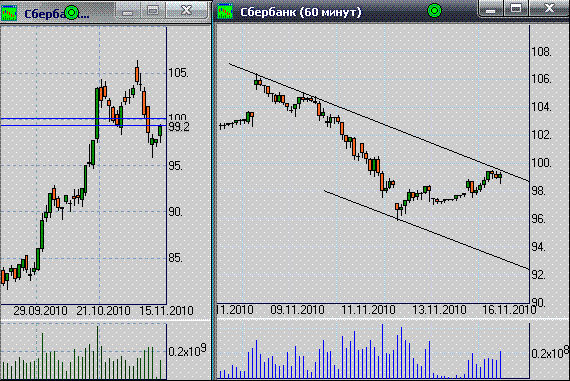Click the 09.11.2010 date label on the 60 минут chart
Image resolution: width=570 pixels, height=381 pixels.
click(297, 310)
